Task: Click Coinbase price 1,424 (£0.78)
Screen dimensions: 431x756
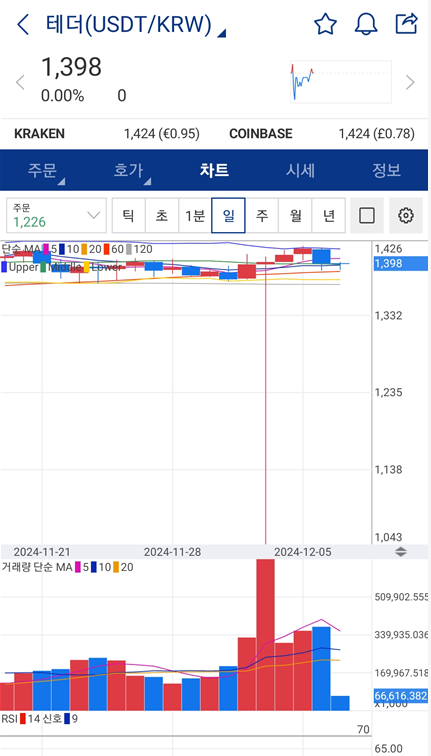Action: (x=377, y=134)
